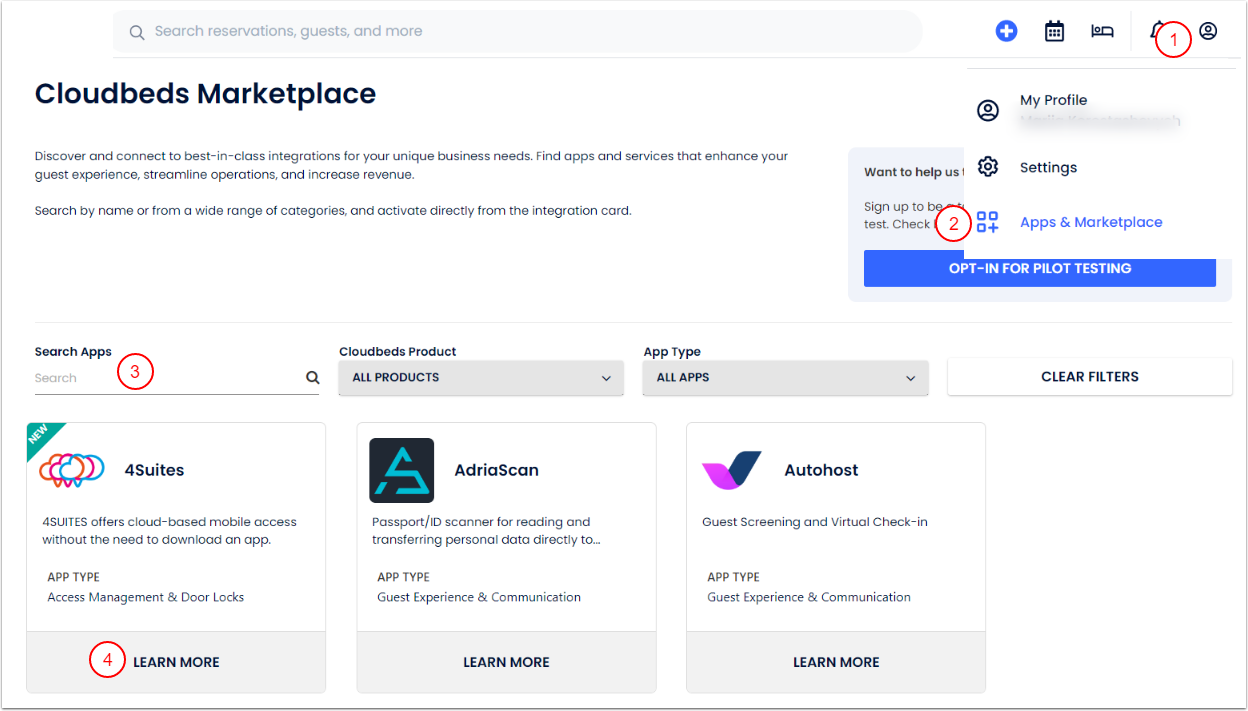The height and width of the screenshot is (711, 1248).
Task: Click the Apps & Marketplace grid icon
Action: [988, 222]
